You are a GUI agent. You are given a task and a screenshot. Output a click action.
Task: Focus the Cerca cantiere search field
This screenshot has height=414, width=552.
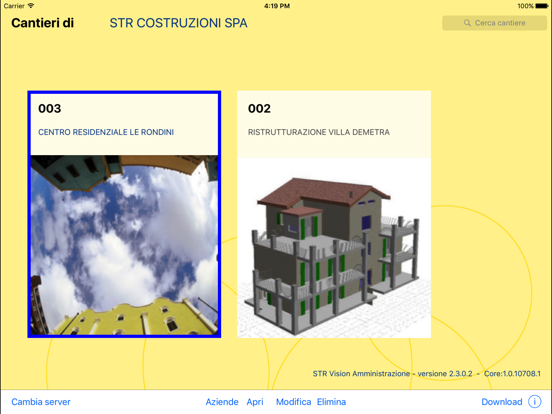point(494,23)
